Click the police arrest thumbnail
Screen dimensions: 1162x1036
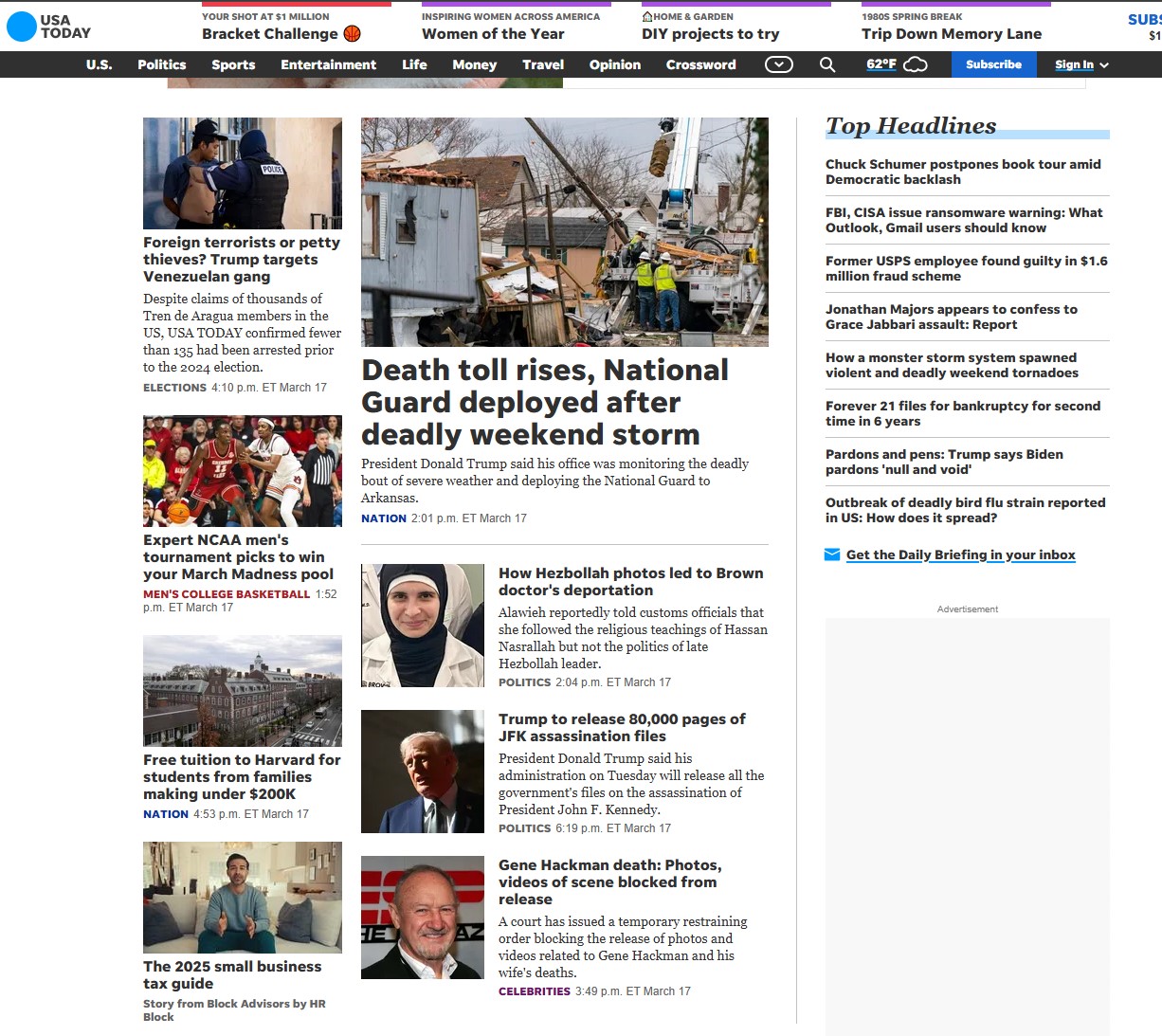(243, 173)
